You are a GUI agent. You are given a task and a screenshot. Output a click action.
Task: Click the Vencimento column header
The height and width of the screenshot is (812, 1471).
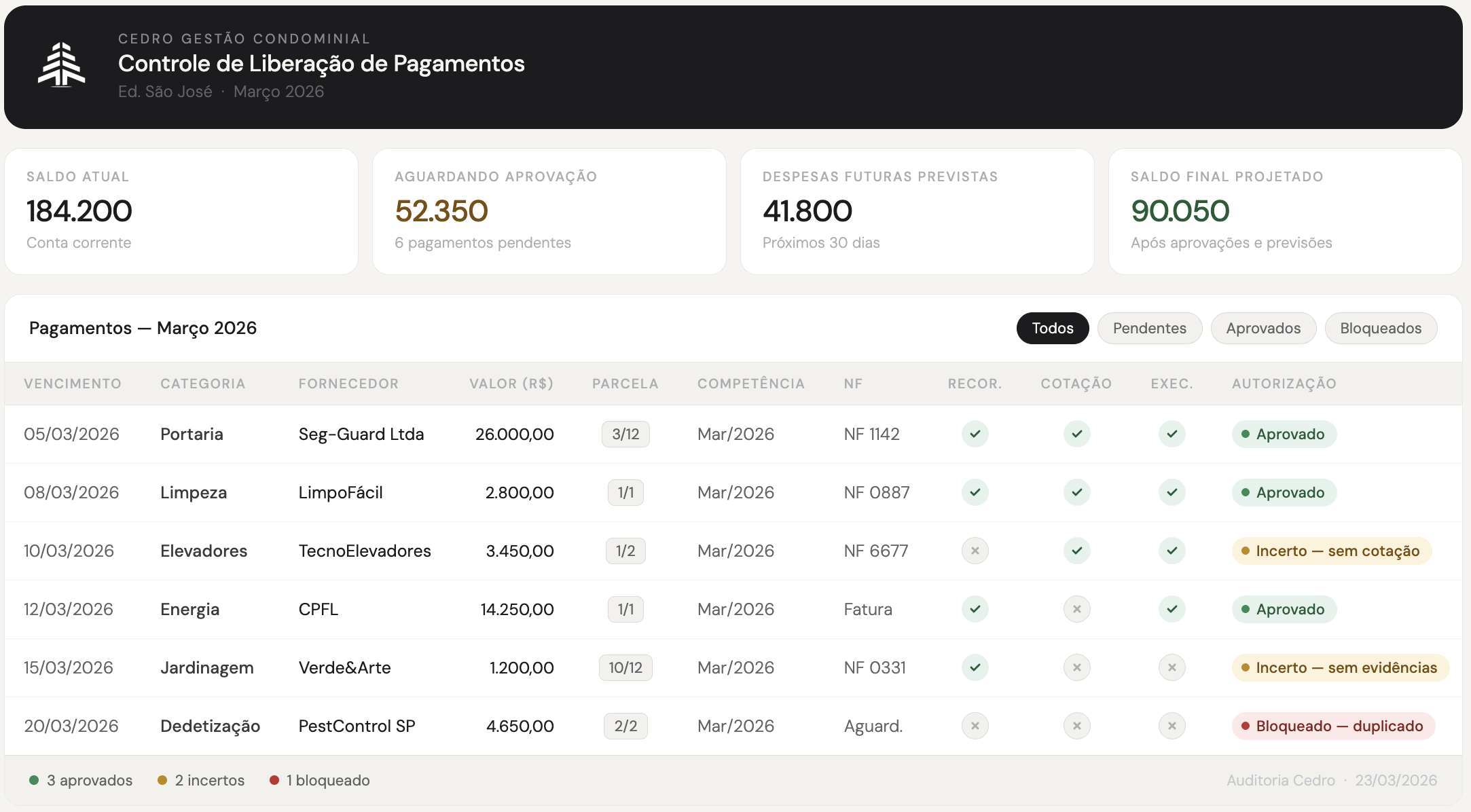pyautogui.click(x=73, y=384)
